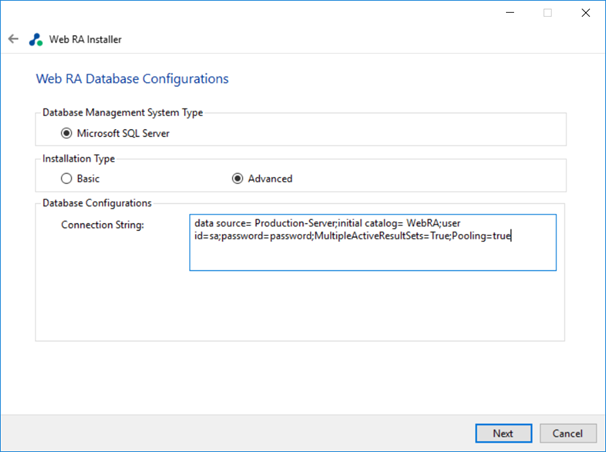This screenshot has height=452, width=606.
Task: Click the Web RA Installer title text
Action: (x=85, y=40)
